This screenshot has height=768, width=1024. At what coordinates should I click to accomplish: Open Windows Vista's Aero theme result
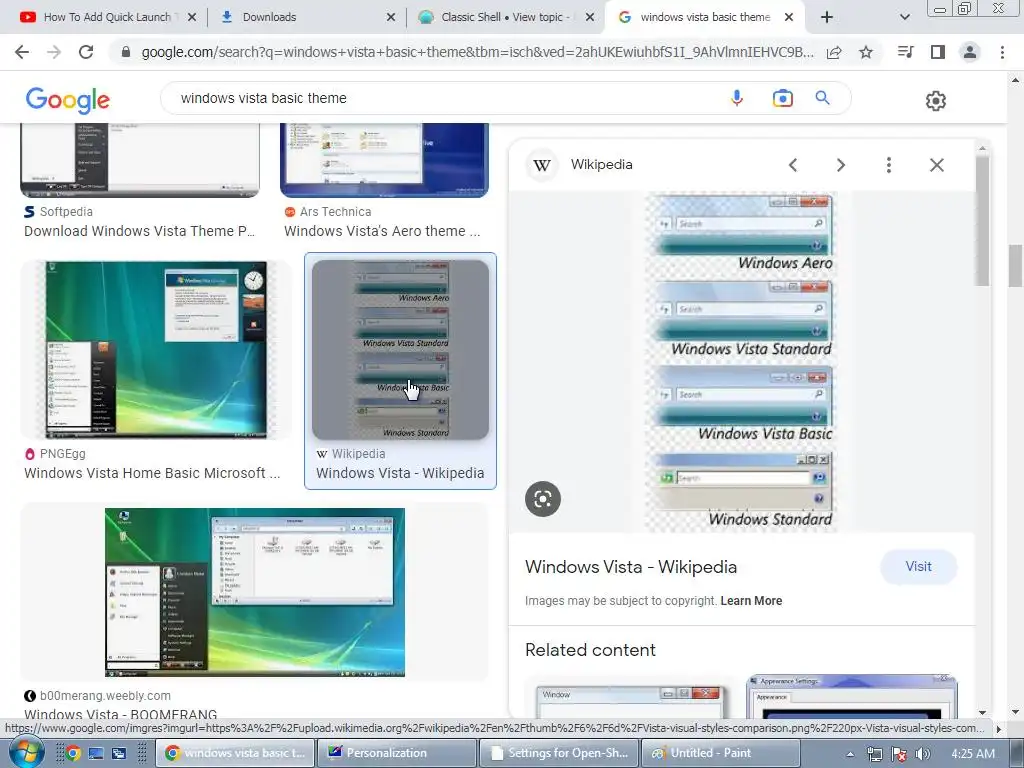[382, 231]
